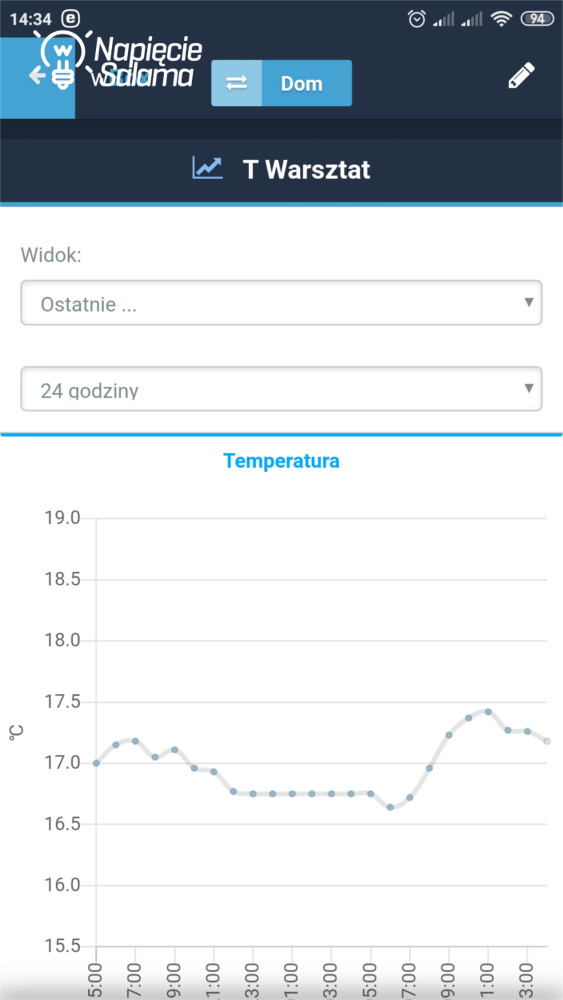
Task: Tap the battery indicator showing 94
Action: tap(537, 19)
